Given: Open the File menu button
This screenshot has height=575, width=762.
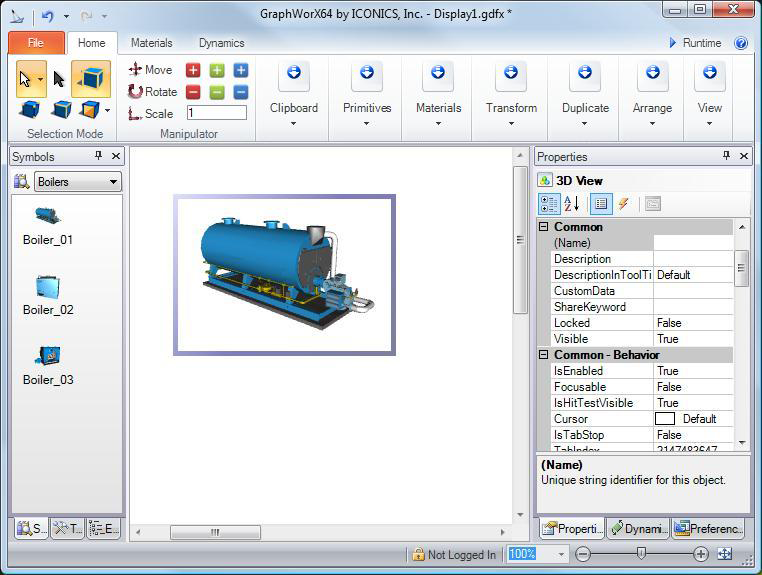Looking at the screenshot, I should (x=36, y=43).
